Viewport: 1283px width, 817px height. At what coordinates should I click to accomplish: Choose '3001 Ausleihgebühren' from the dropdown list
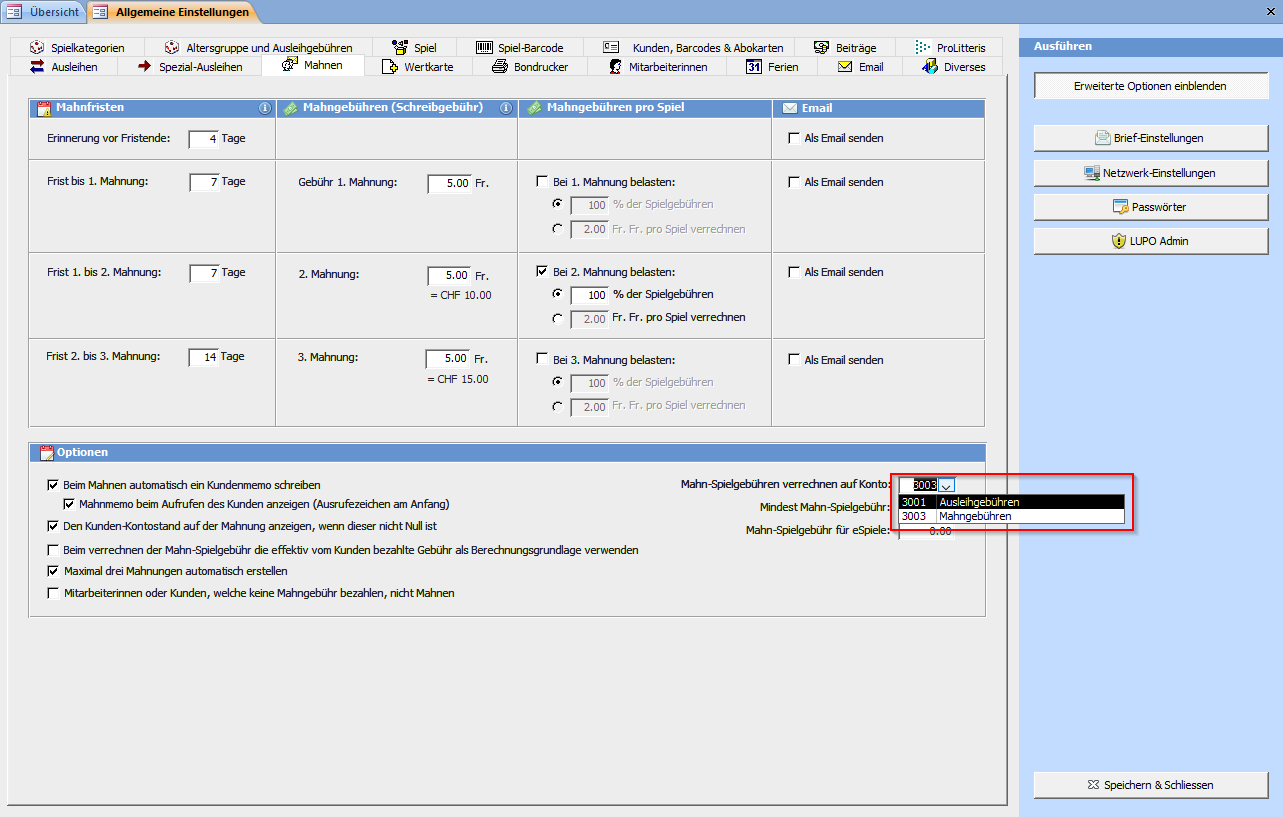click(1011, 502)
